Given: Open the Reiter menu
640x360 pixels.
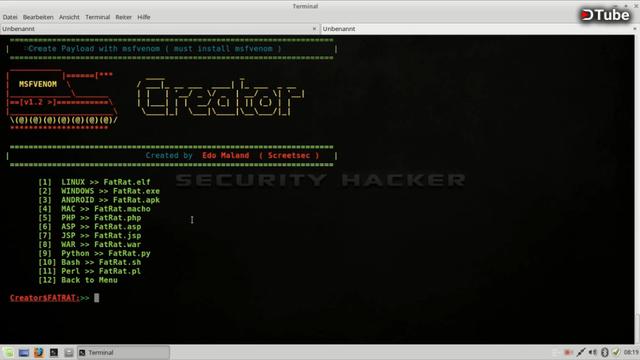Looking at the screenshot, I should click(123, 17).
